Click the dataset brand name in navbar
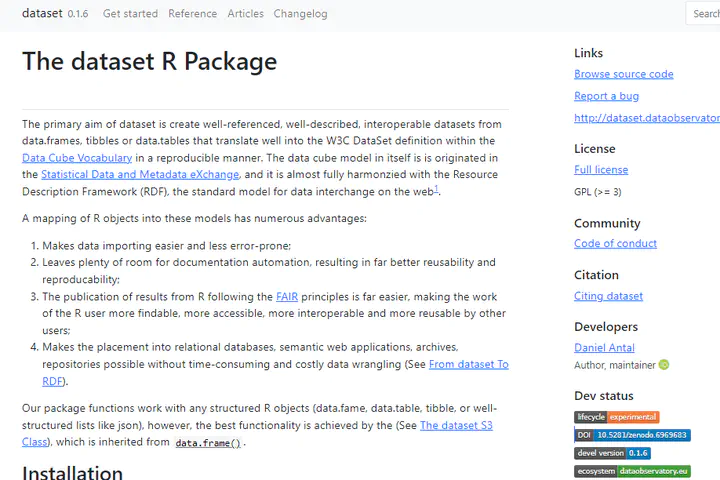Screen dimensions: 720x480 [x=41, y=14]
